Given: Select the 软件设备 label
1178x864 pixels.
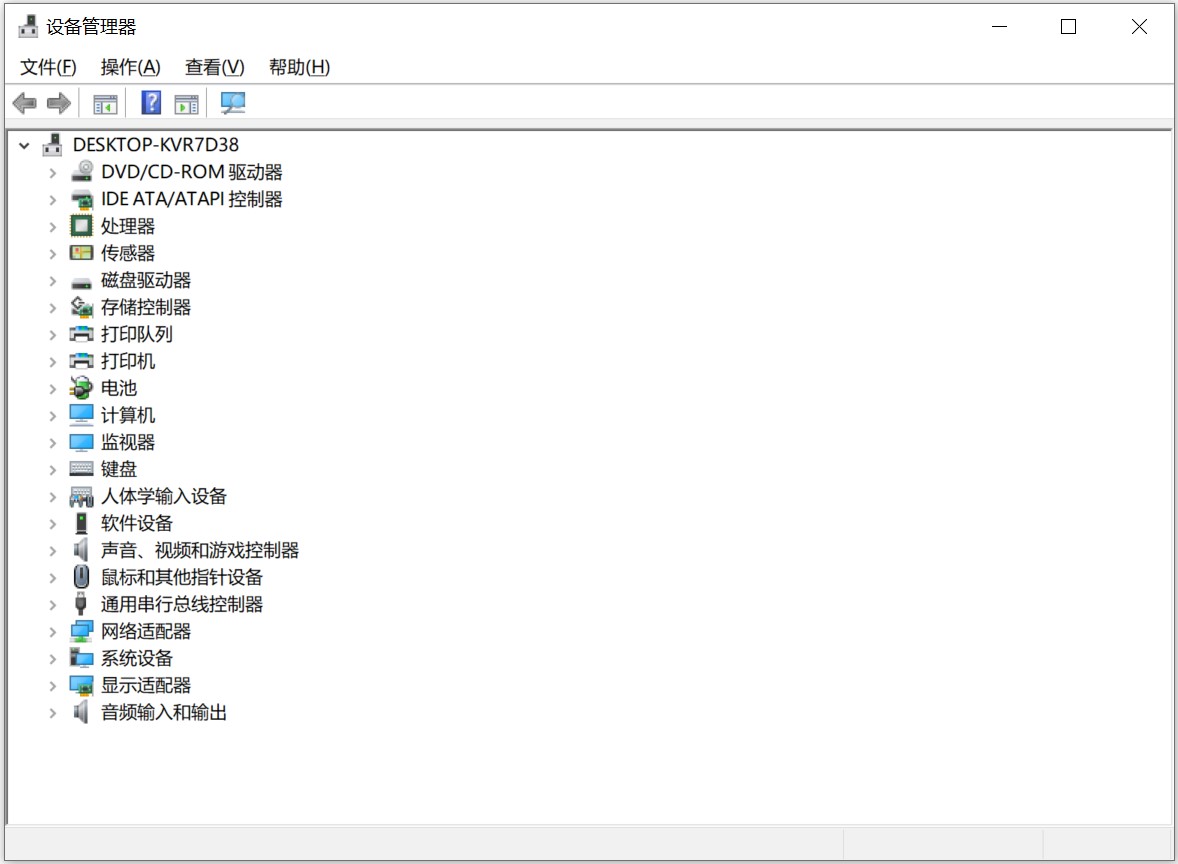Looking at the screenshot, I should tap(137, 524).
